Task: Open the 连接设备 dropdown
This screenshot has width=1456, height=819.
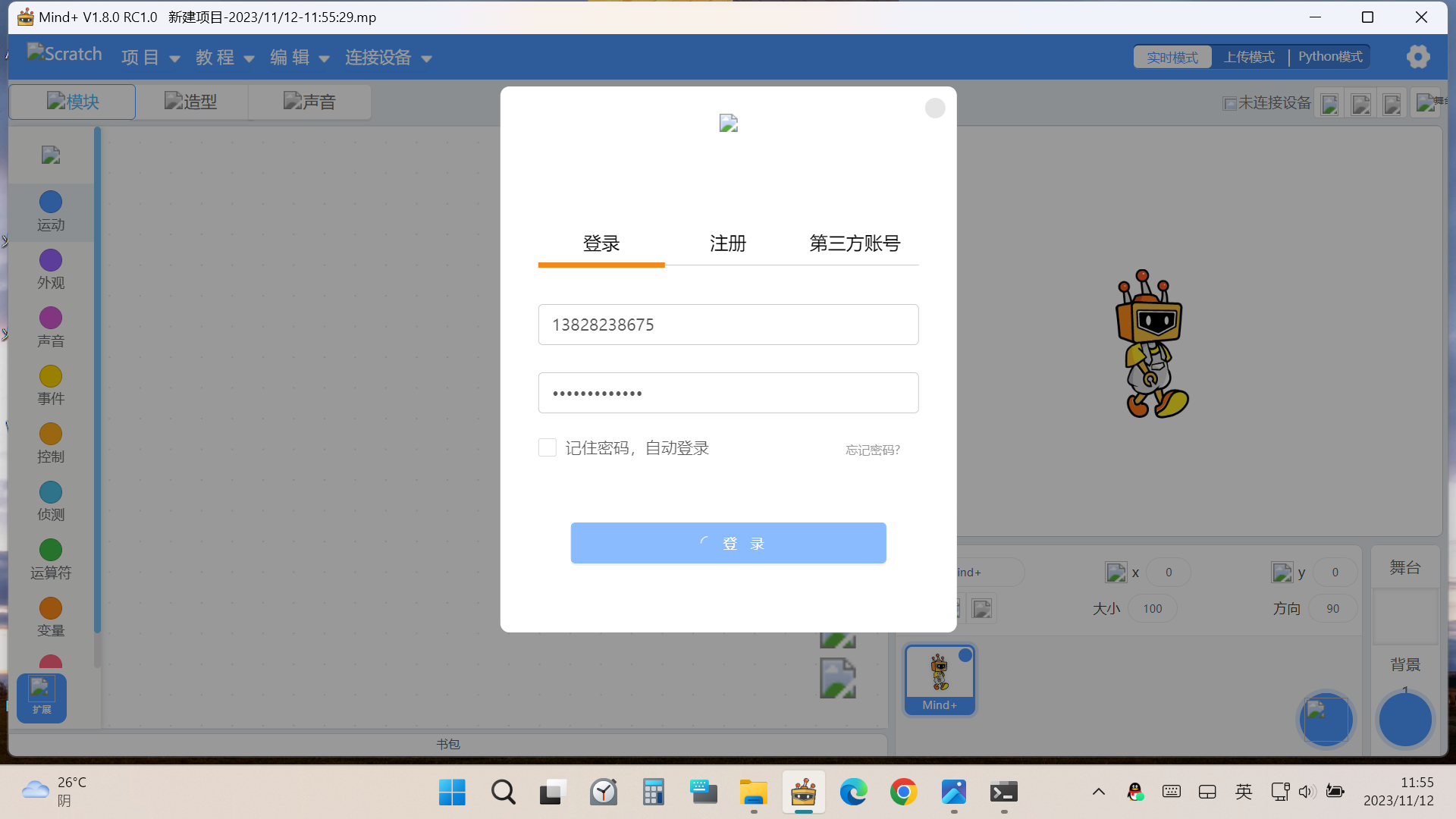Action: coord(388,58)
